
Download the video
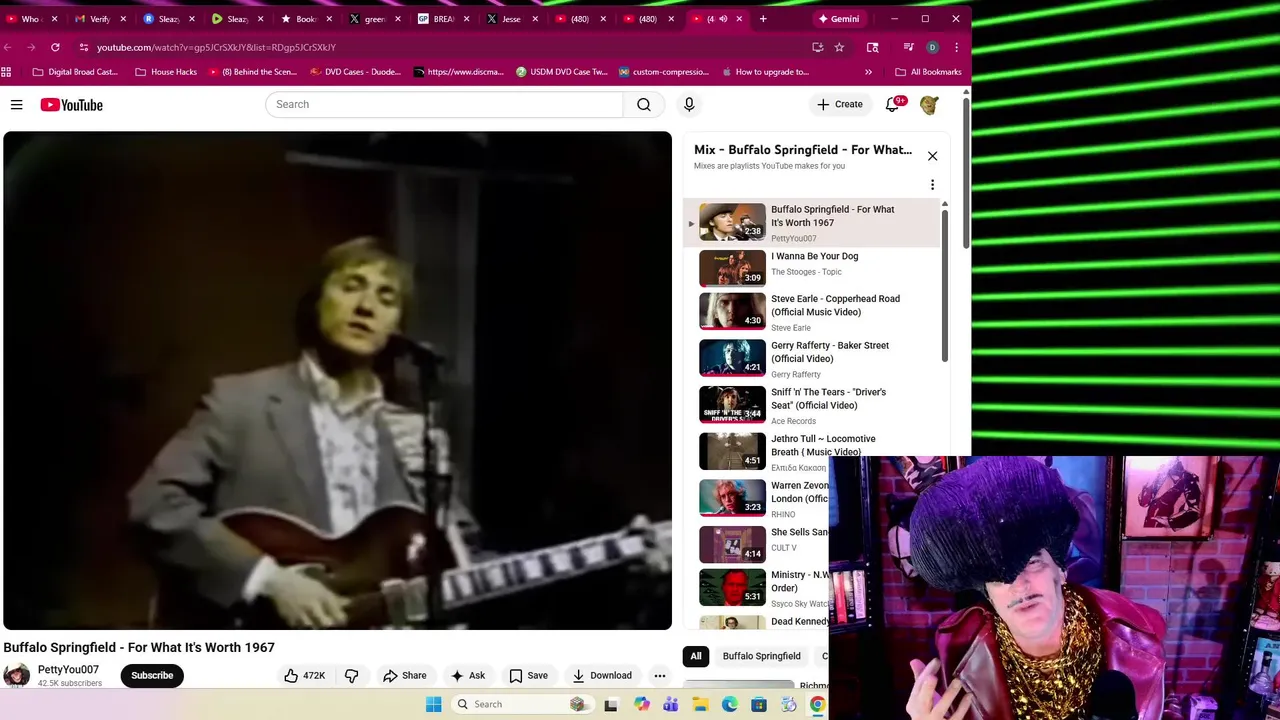[x=602, y=676]
